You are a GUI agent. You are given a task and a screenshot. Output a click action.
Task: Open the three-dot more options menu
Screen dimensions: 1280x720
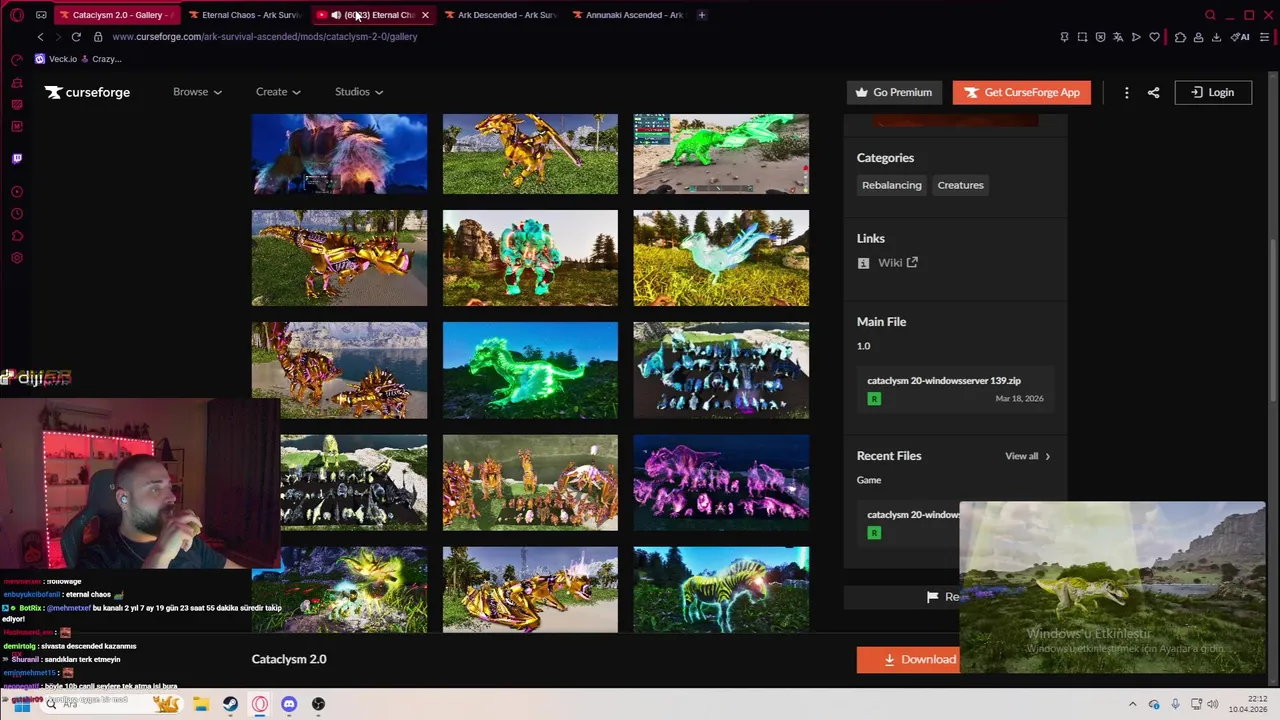pyautogui.click(x=1126, y=92)
